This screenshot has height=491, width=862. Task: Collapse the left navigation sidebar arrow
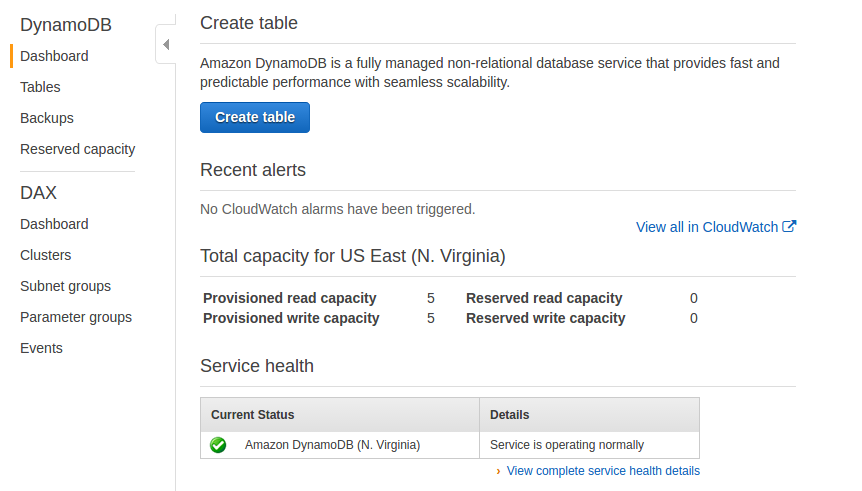166,45
